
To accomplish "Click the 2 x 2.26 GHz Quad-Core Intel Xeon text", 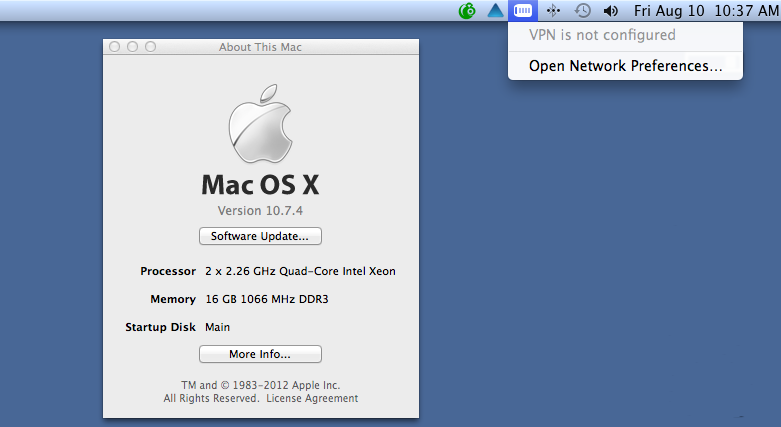I will click(x=300, y=271).
